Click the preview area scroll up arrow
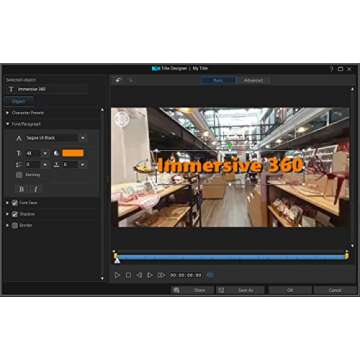Screen dimensions: 360x360 coord(352,89)
